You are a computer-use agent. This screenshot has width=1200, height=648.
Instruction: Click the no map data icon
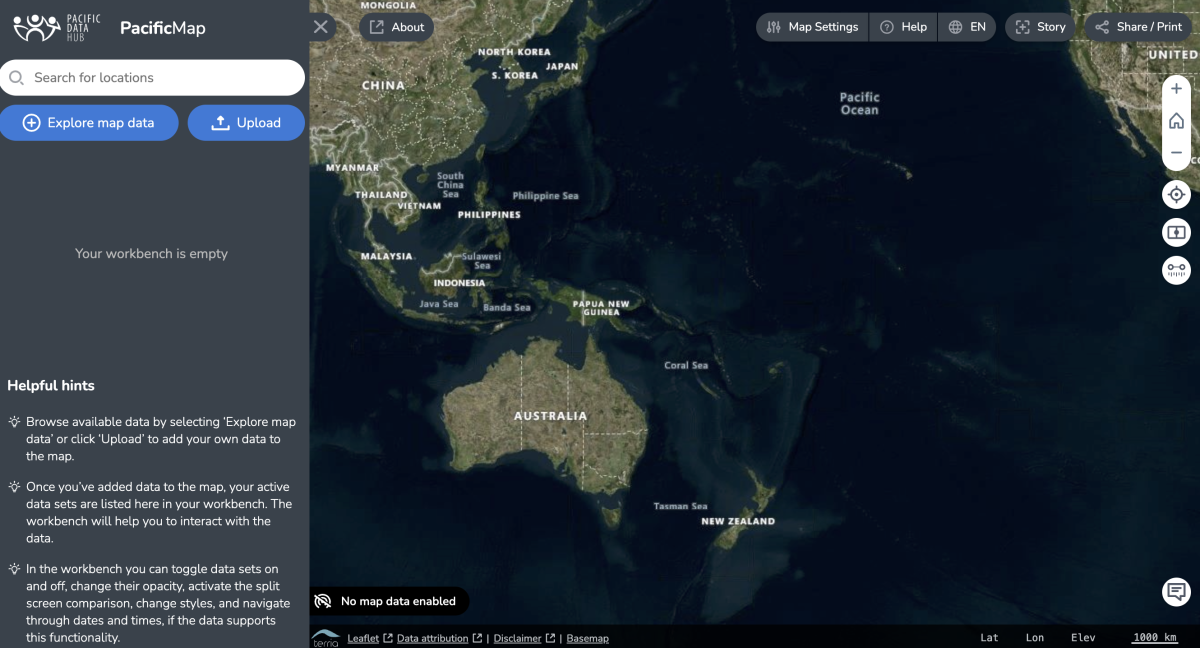[x=323, y=601]
